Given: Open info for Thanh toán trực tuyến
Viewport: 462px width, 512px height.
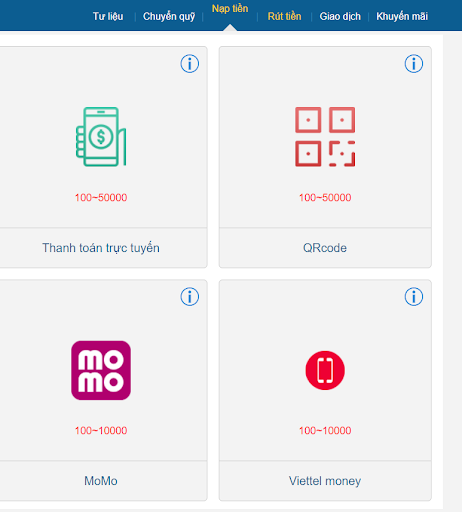Looking at the screenshot, I should click(x=190, y=64).
